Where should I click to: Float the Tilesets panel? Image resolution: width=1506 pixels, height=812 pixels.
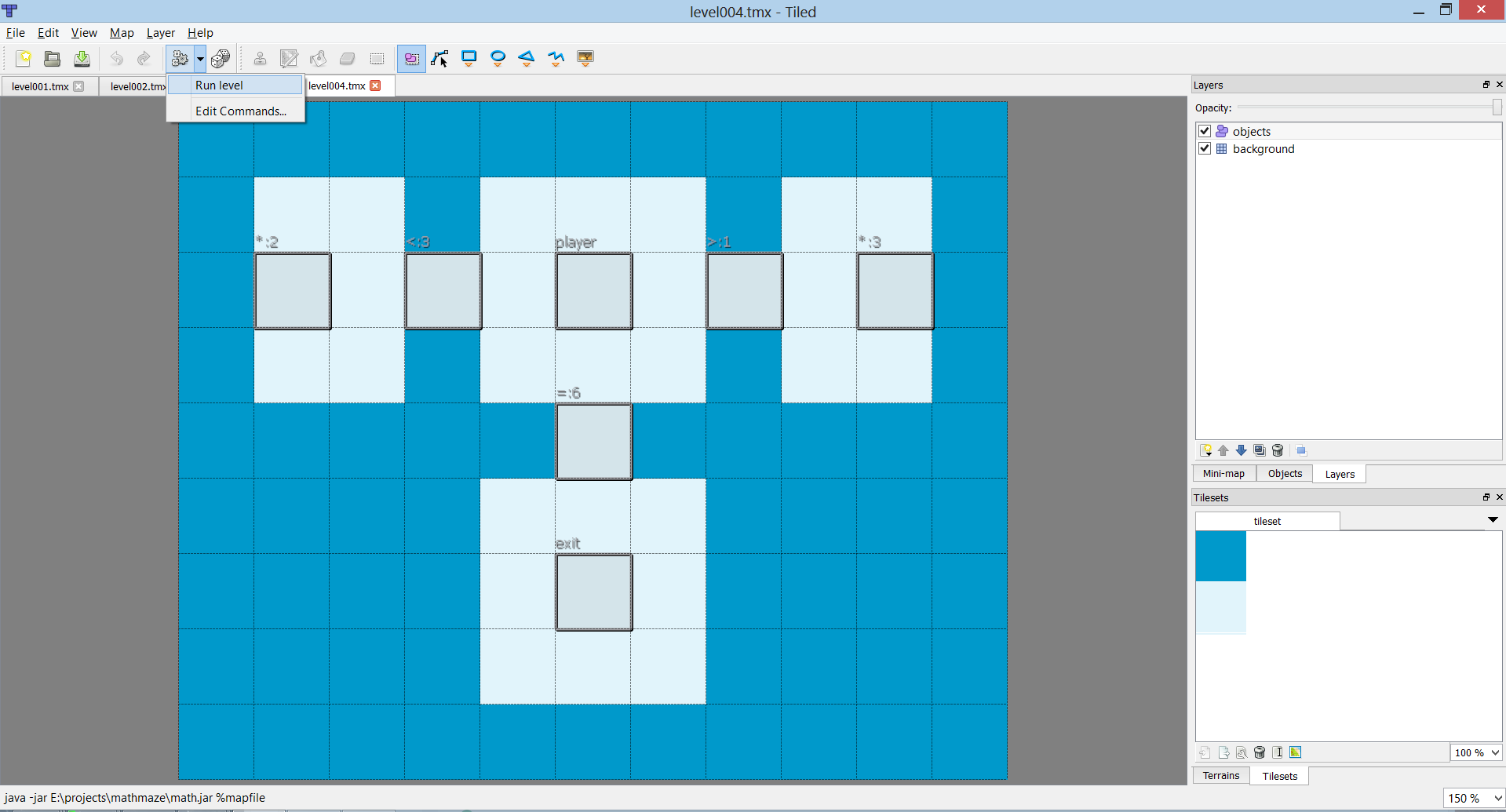1486,497
